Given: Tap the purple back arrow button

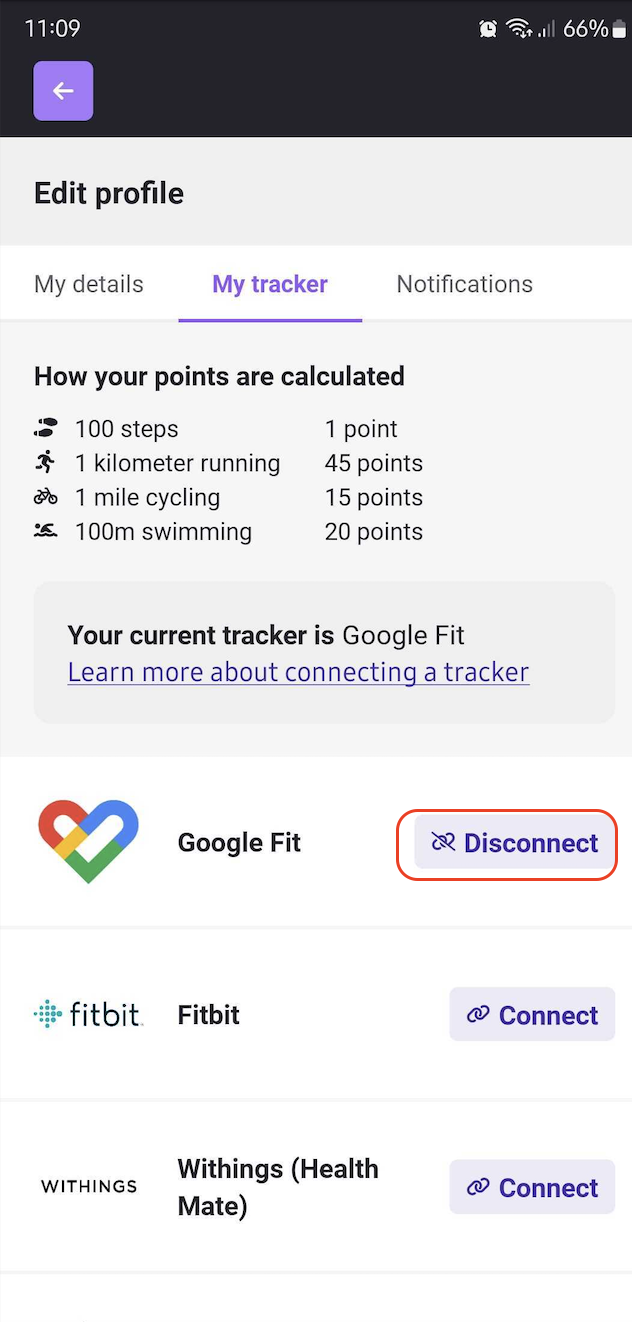Looking at the screenshot, I should click(x=63, y=91).
